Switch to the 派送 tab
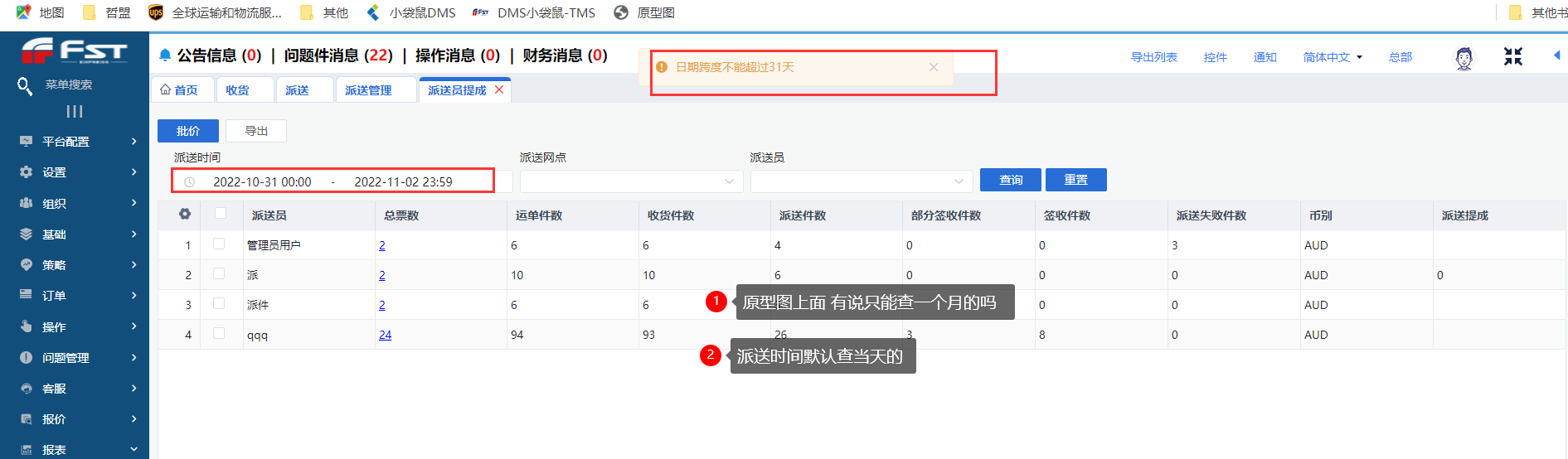1568x459 pixels. pos(304,90)
